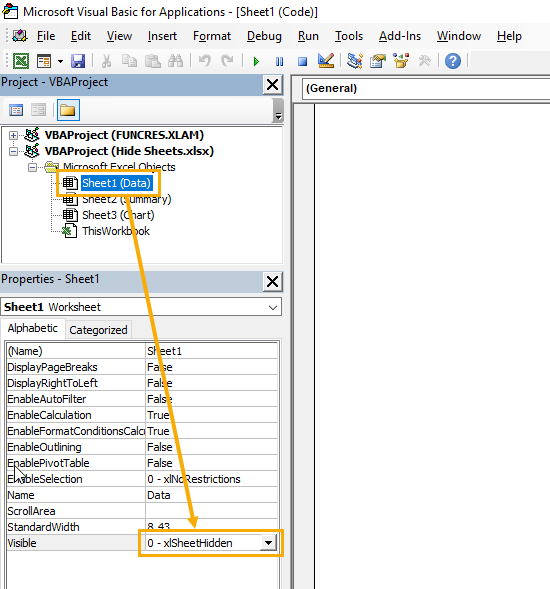
Task: Open the Window menu
Action: coord(459,36)
